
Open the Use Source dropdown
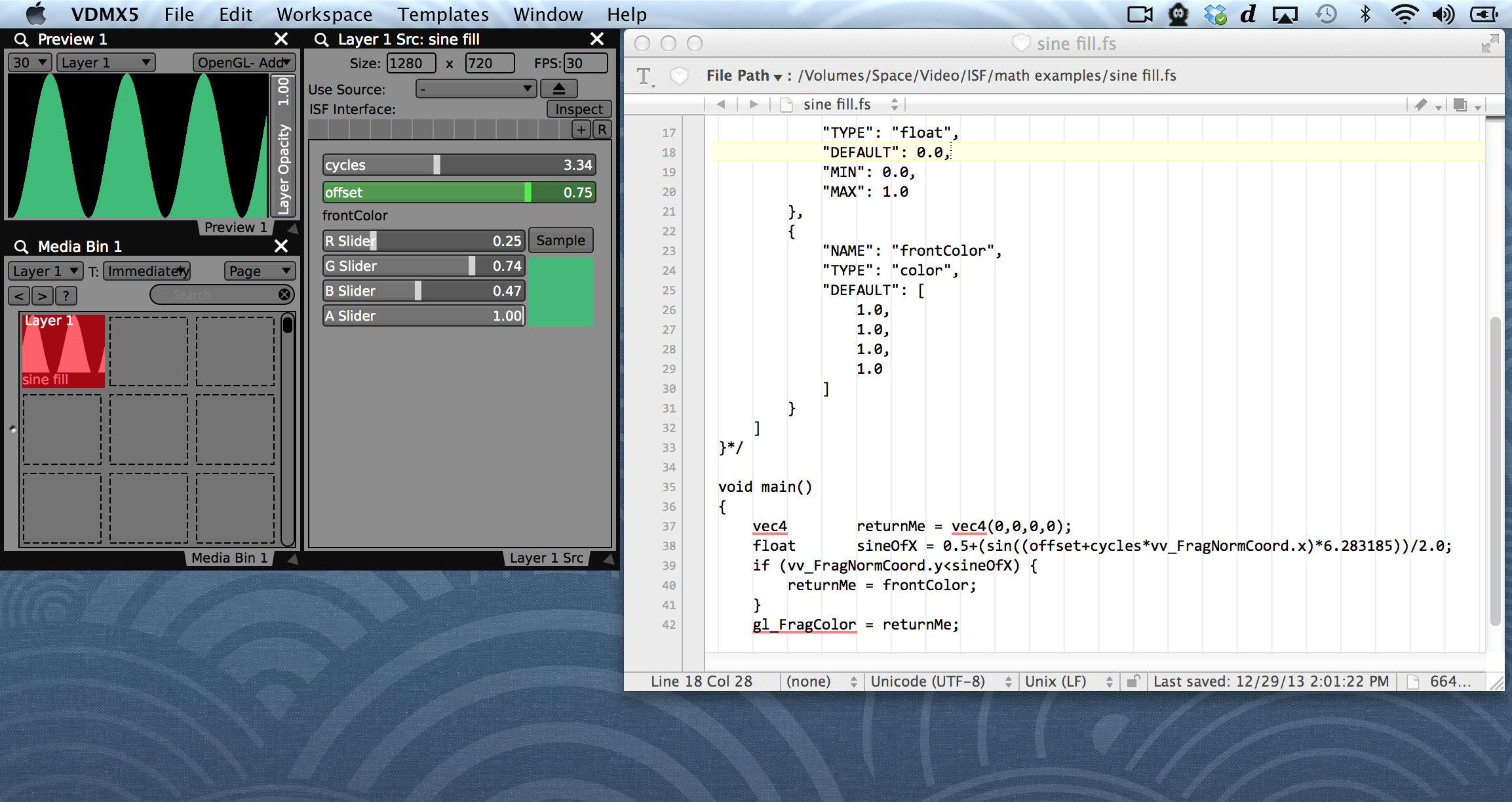click(x=476, y=89)
